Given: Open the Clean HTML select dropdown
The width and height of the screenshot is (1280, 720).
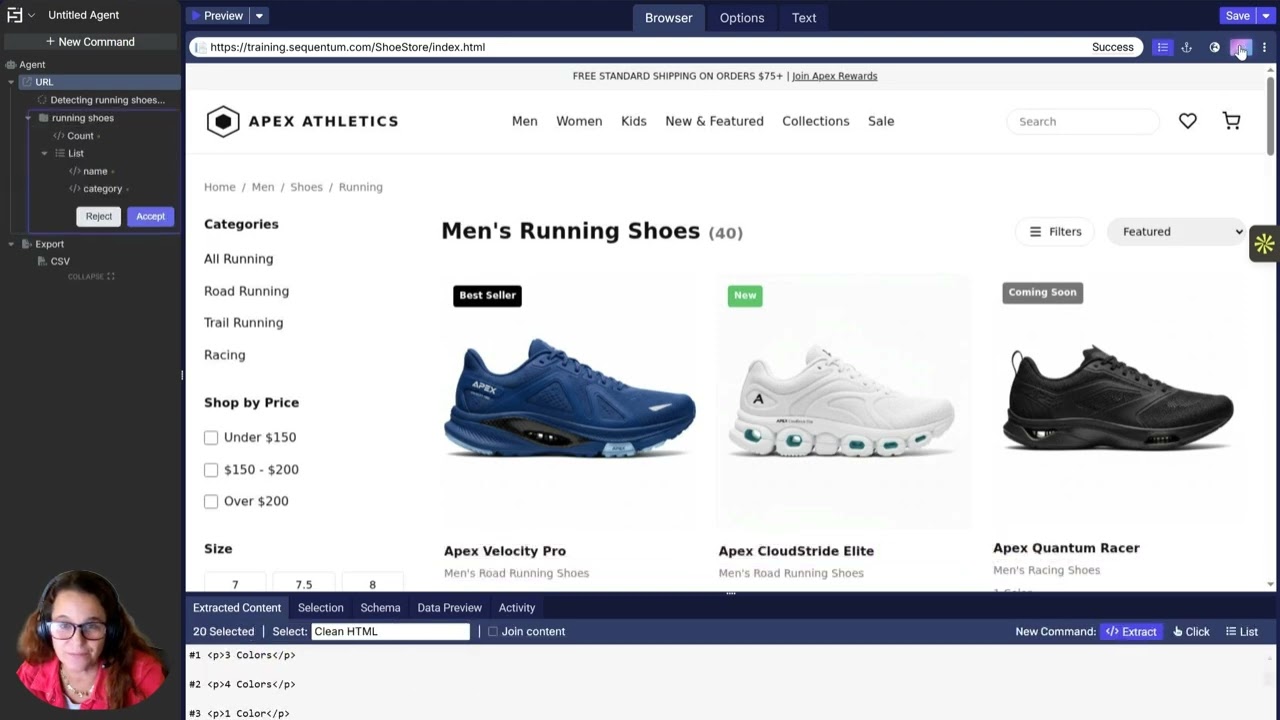Looking at the screenshot, I should point(390,632).
